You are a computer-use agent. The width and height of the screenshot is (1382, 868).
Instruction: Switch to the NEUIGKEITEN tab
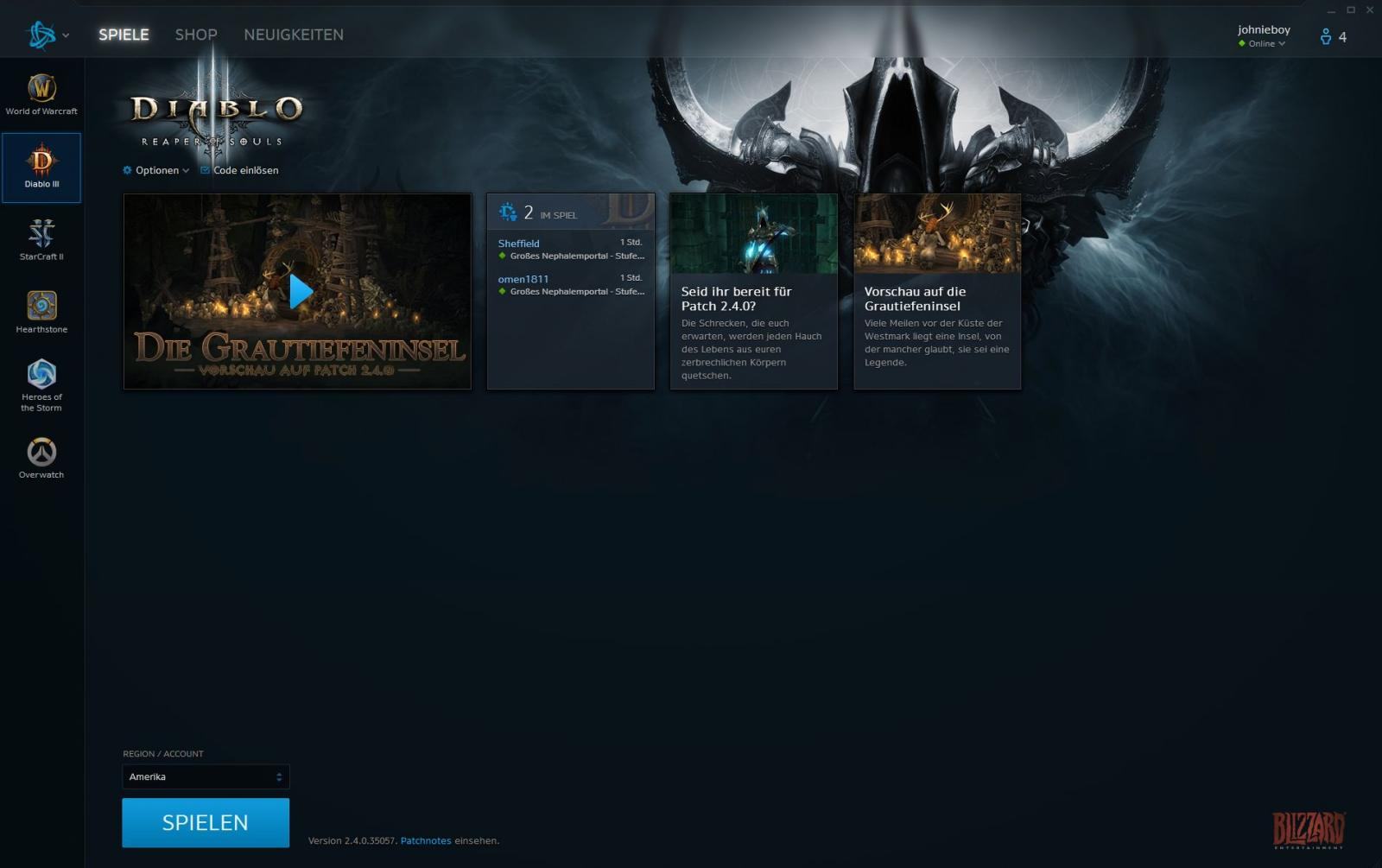point(294,35)
